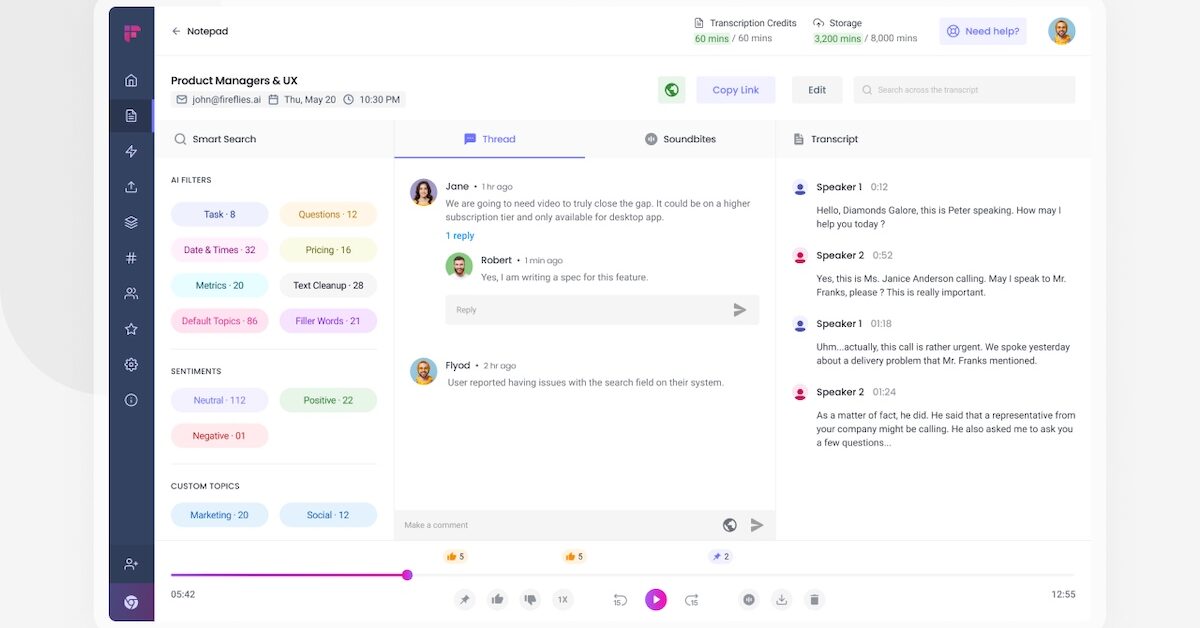The image size is (1200, 628).
Task: Open the Home sidebar icon
Action: coord(131,80)
